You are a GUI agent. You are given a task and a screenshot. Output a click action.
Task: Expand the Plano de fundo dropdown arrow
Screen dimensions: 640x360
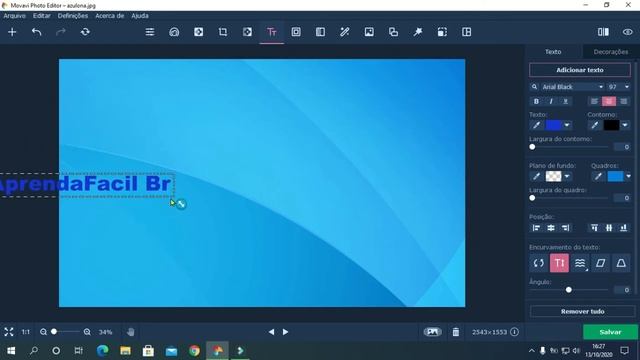click(567, 176)
